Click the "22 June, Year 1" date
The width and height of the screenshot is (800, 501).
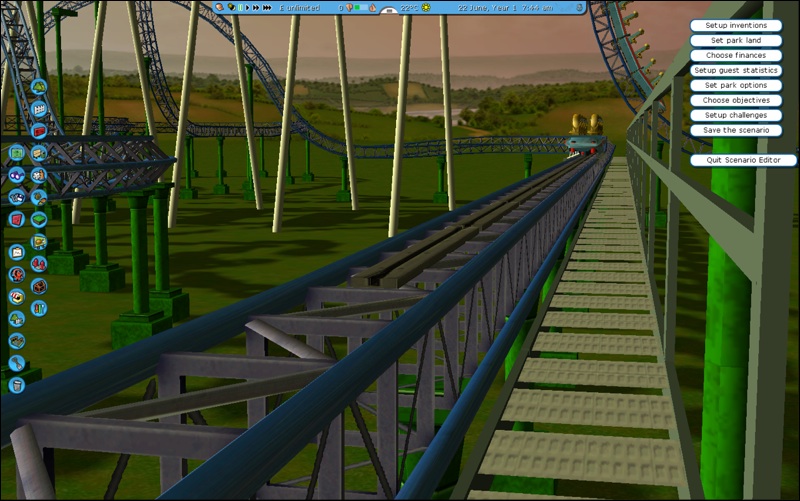point(487,8)
